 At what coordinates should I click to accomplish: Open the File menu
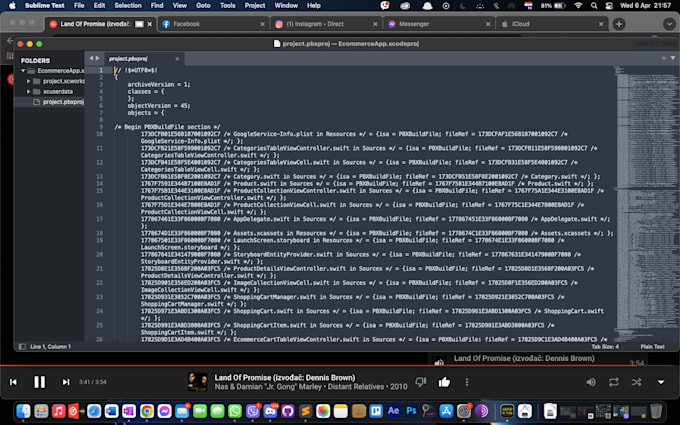(x=79, y=6)
